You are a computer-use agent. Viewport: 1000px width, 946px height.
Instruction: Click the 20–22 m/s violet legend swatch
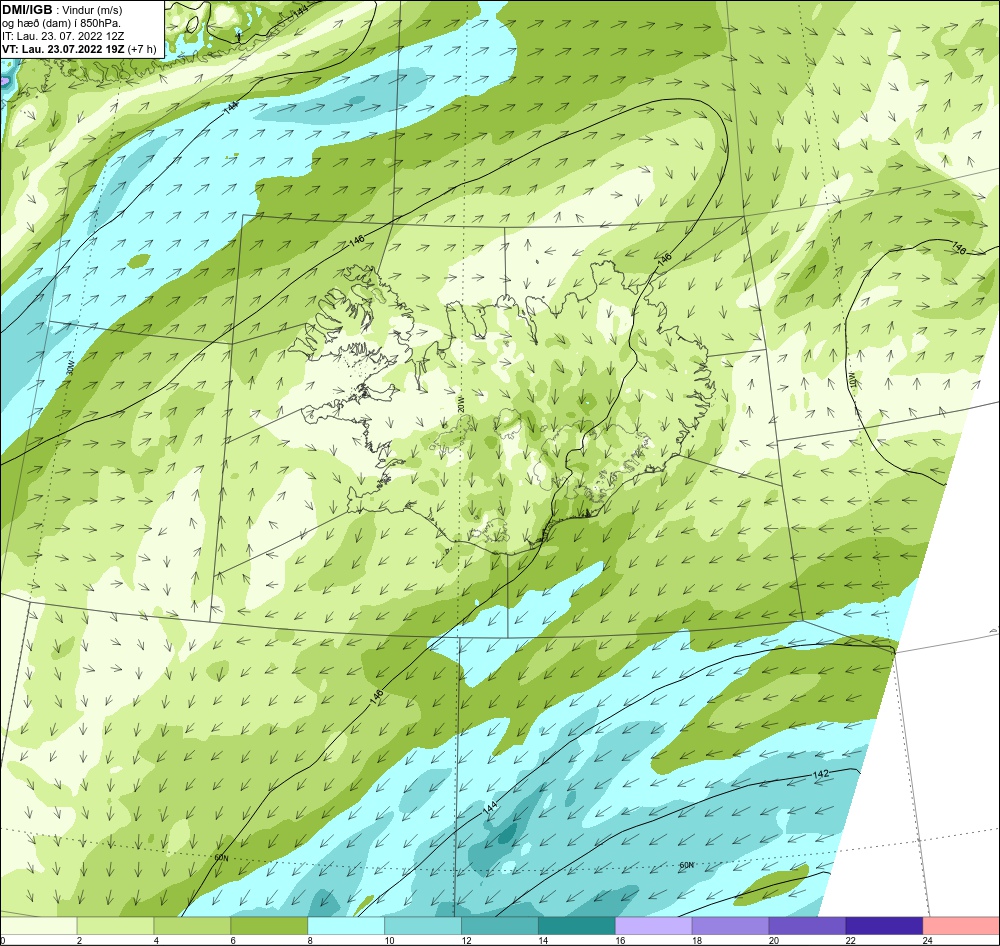tap(807, 925)
